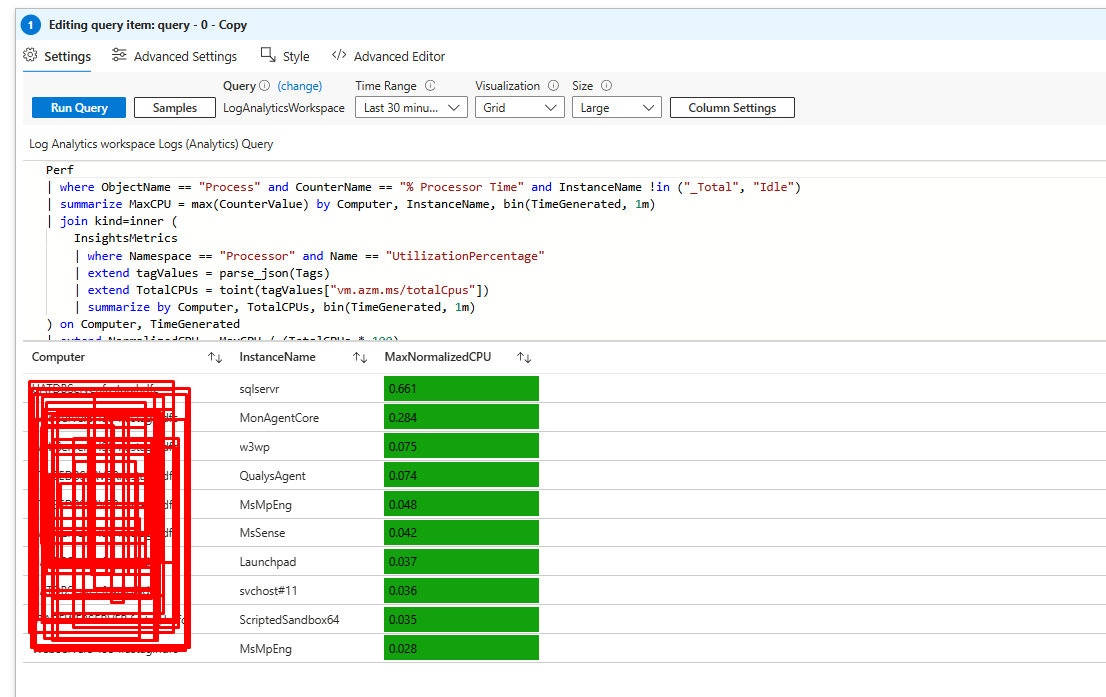Image resolution: width=1106 pixels, height=697 pixels.
Task: Select the svchost#11 cell
Action: [269, 590]
